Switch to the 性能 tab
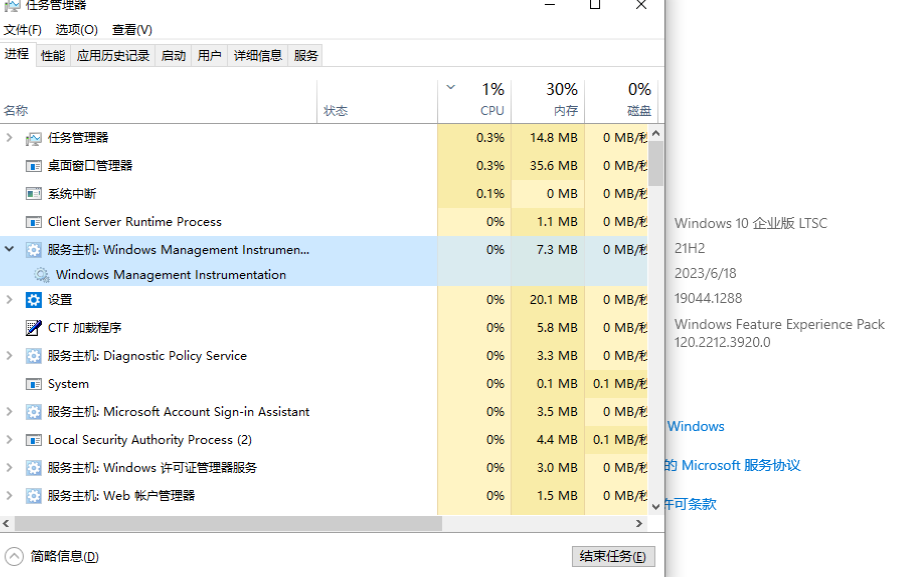Image resolution: width=905 pixels, height=577 pixels. point(53,56)
